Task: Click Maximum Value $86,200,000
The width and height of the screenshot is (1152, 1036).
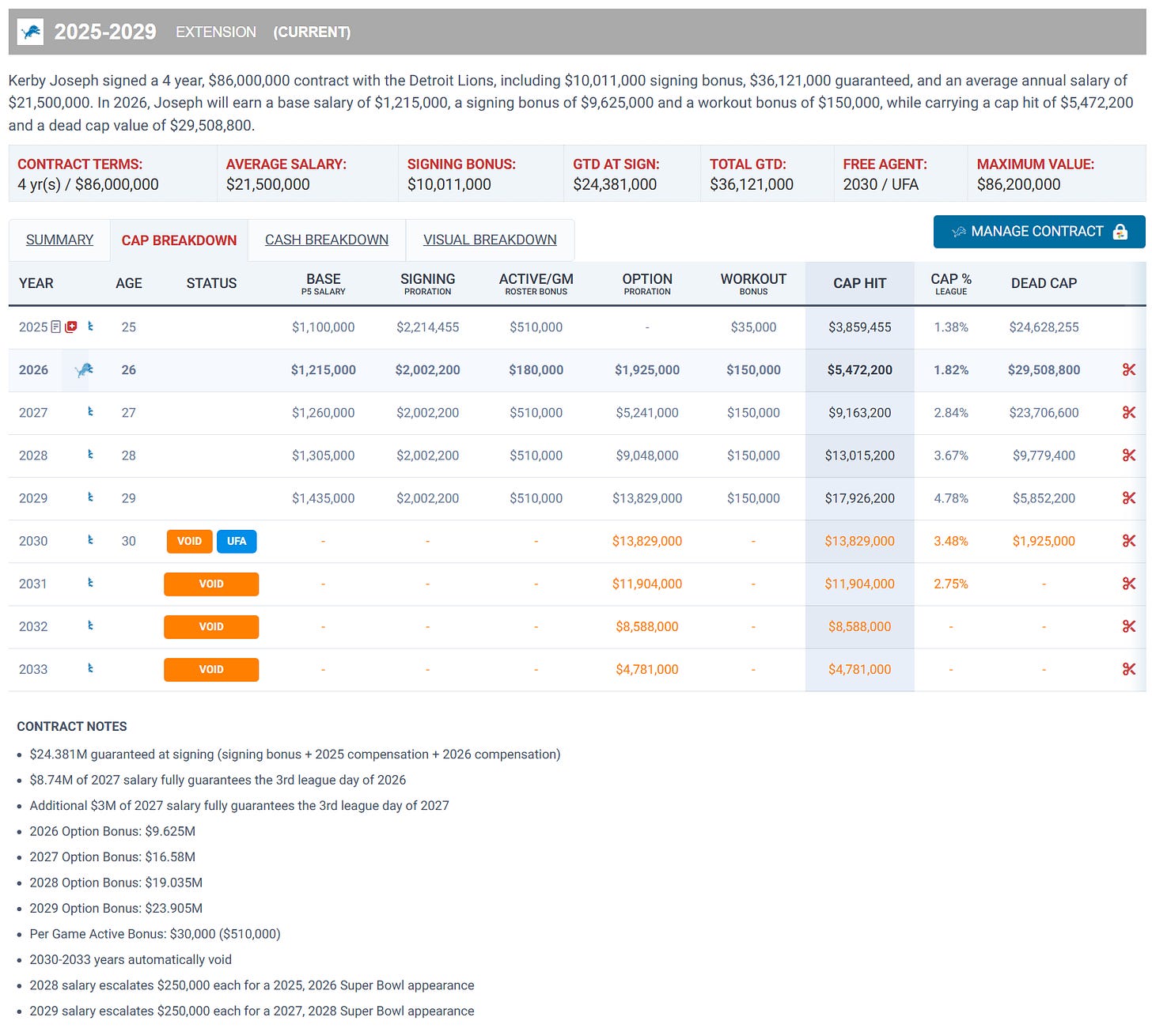Action: [1019, 184]
